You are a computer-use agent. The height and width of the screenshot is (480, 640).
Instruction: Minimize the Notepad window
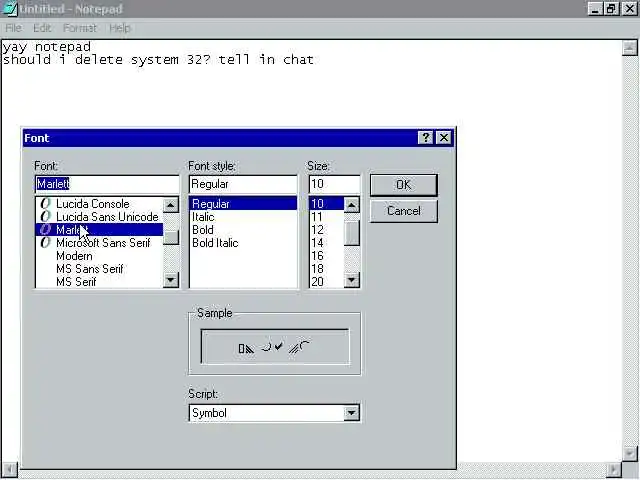pyautogui.click(x=595, y=9)
